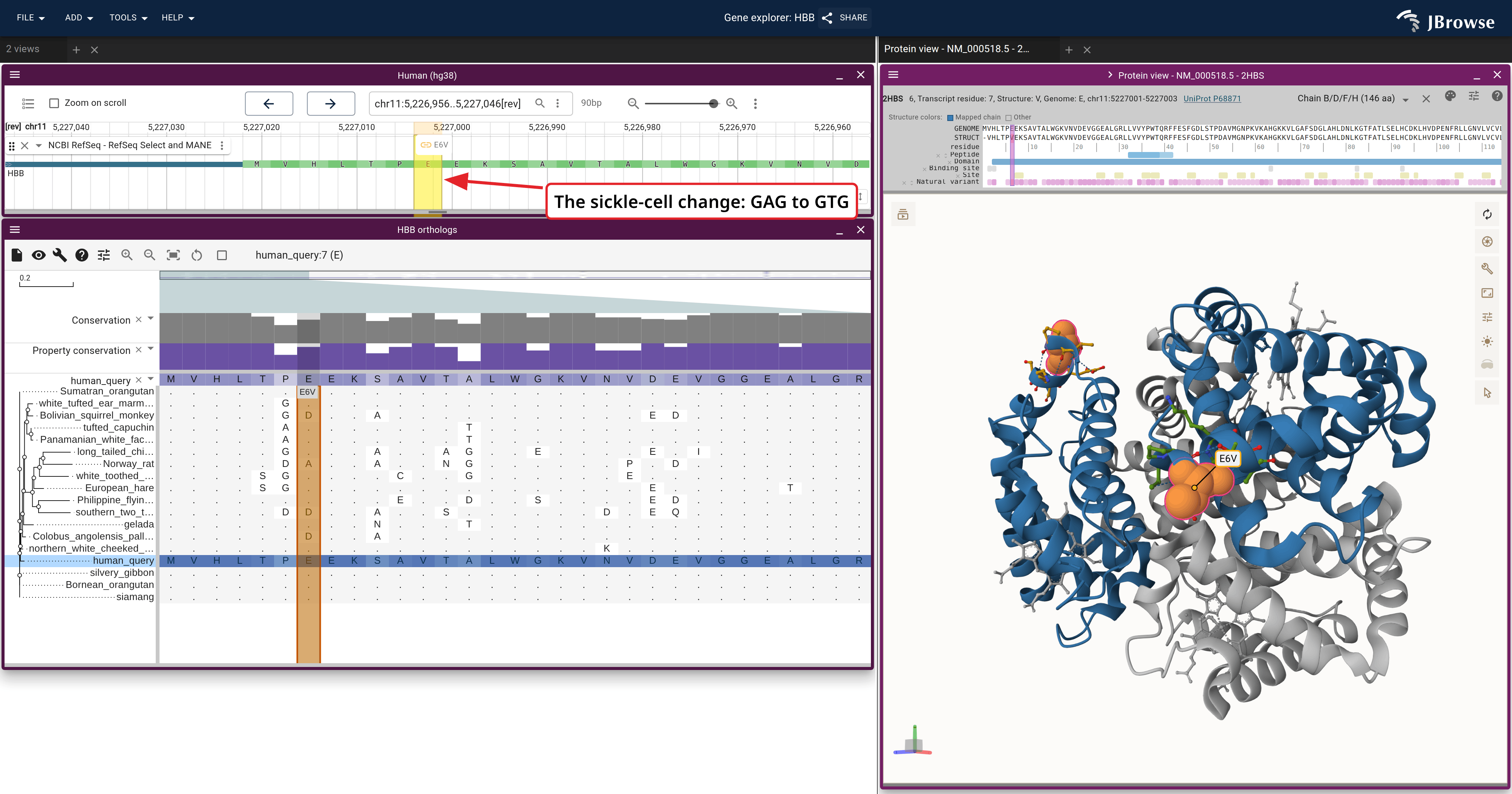This screenshot has height=794, width=1512.
Task: Click the SHARE button
Action: [x=845, y=18]
